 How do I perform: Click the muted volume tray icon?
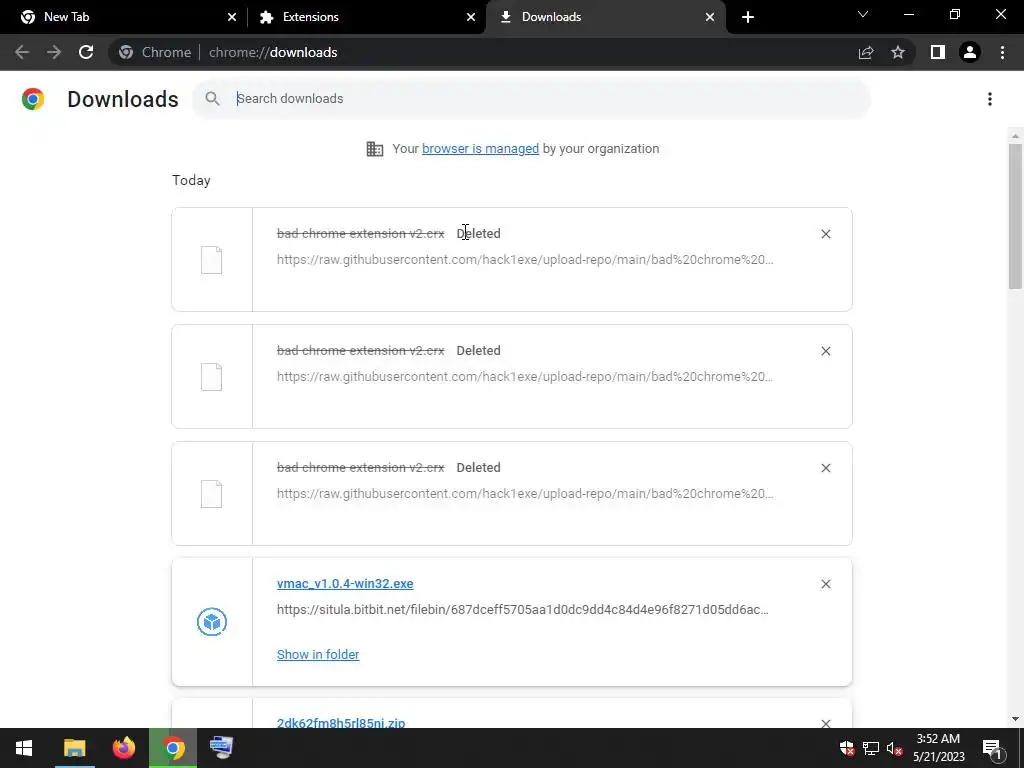894,748
